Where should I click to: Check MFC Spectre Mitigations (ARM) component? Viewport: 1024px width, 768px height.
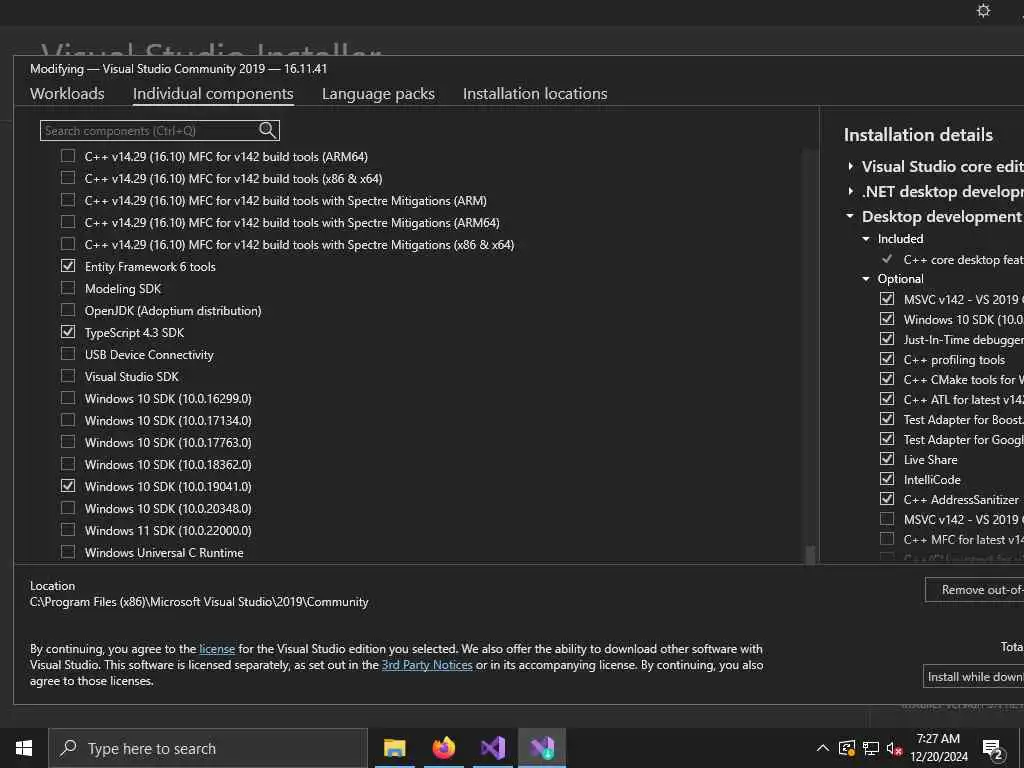[68, 200]
